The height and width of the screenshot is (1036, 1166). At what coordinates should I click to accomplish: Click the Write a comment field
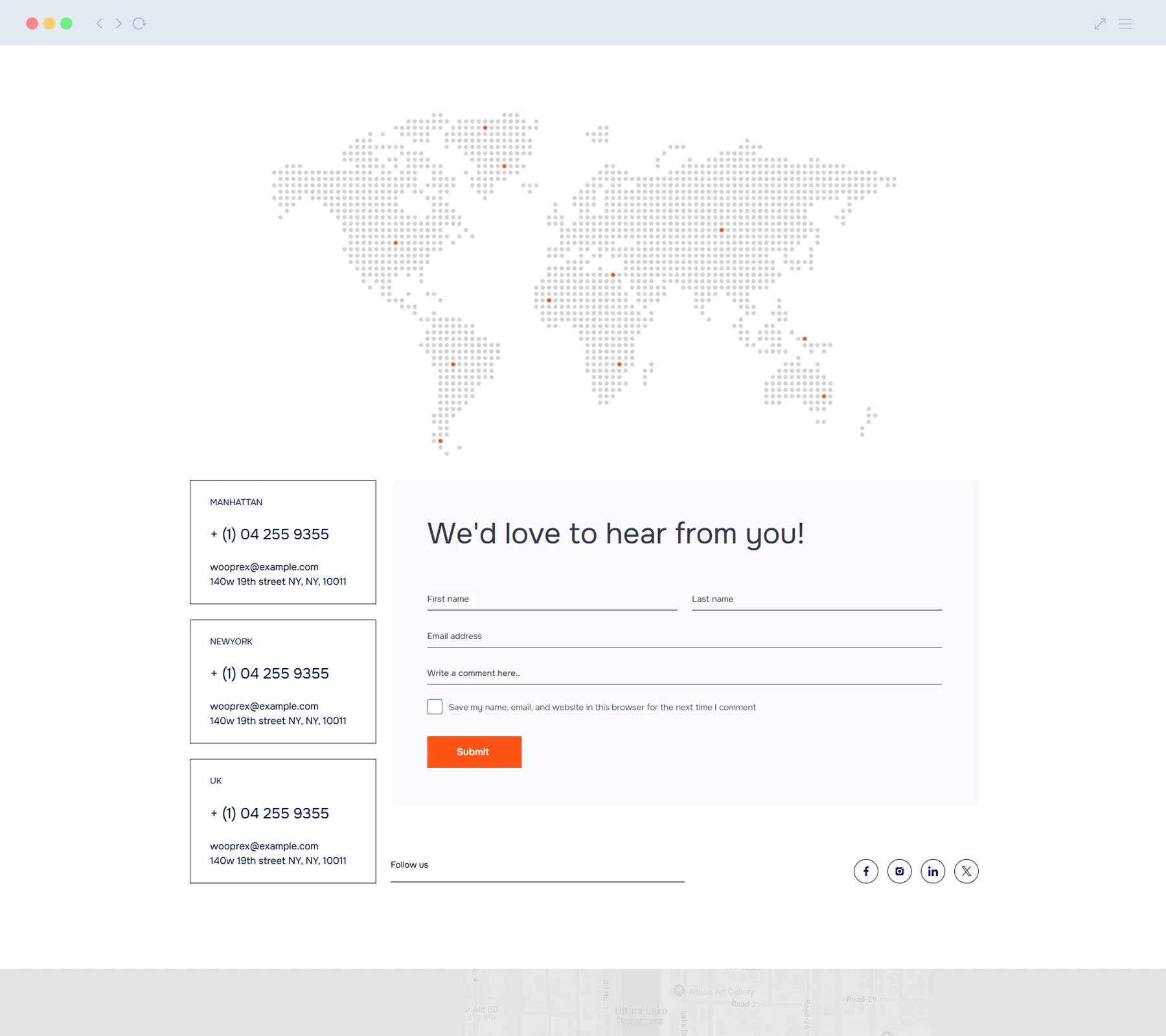coord(684,673)
